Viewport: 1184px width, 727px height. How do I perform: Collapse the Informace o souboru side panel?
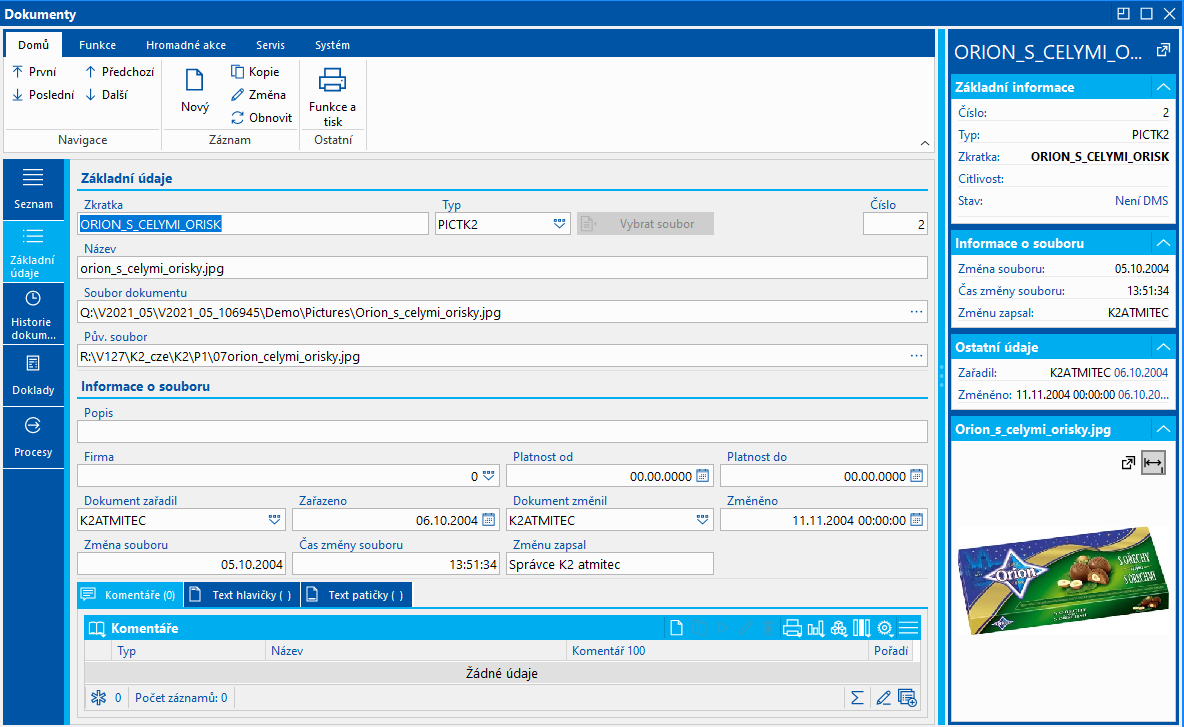pyautogui.click(x=1161, y=243)
